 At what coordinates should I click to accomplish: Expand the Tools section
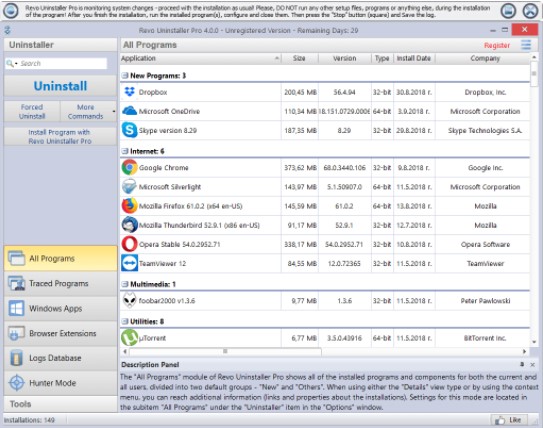click(x=61, y=404)
